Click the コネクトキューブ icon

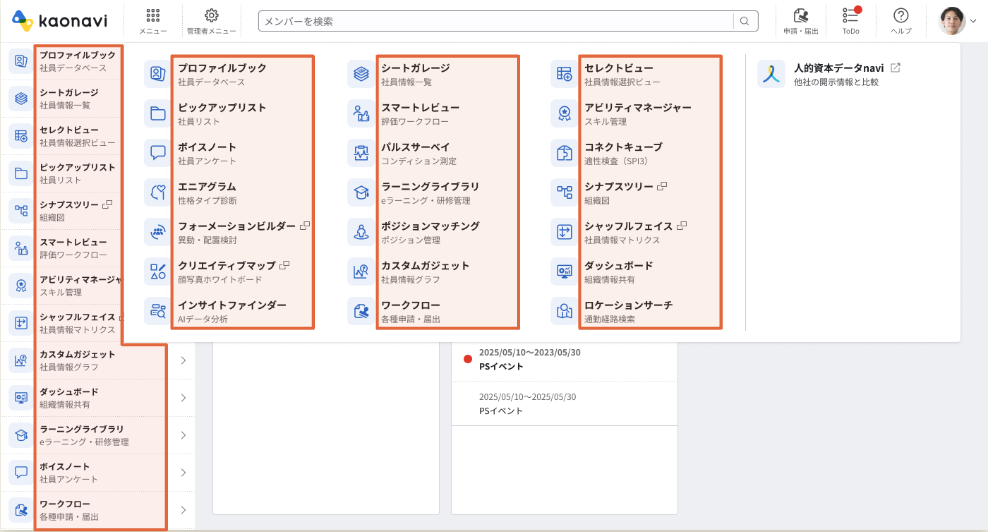565,153
